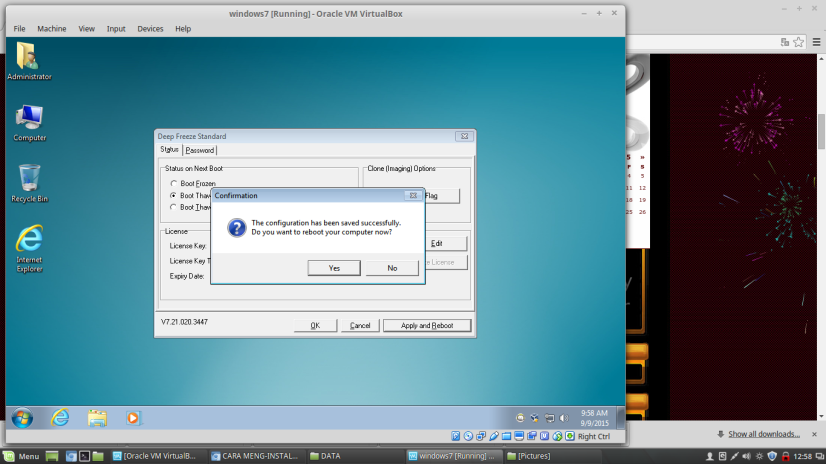Open file manager launcher in Mint panel
The image size is (826, 464).
pyautogui.click(x=98, y=456)
